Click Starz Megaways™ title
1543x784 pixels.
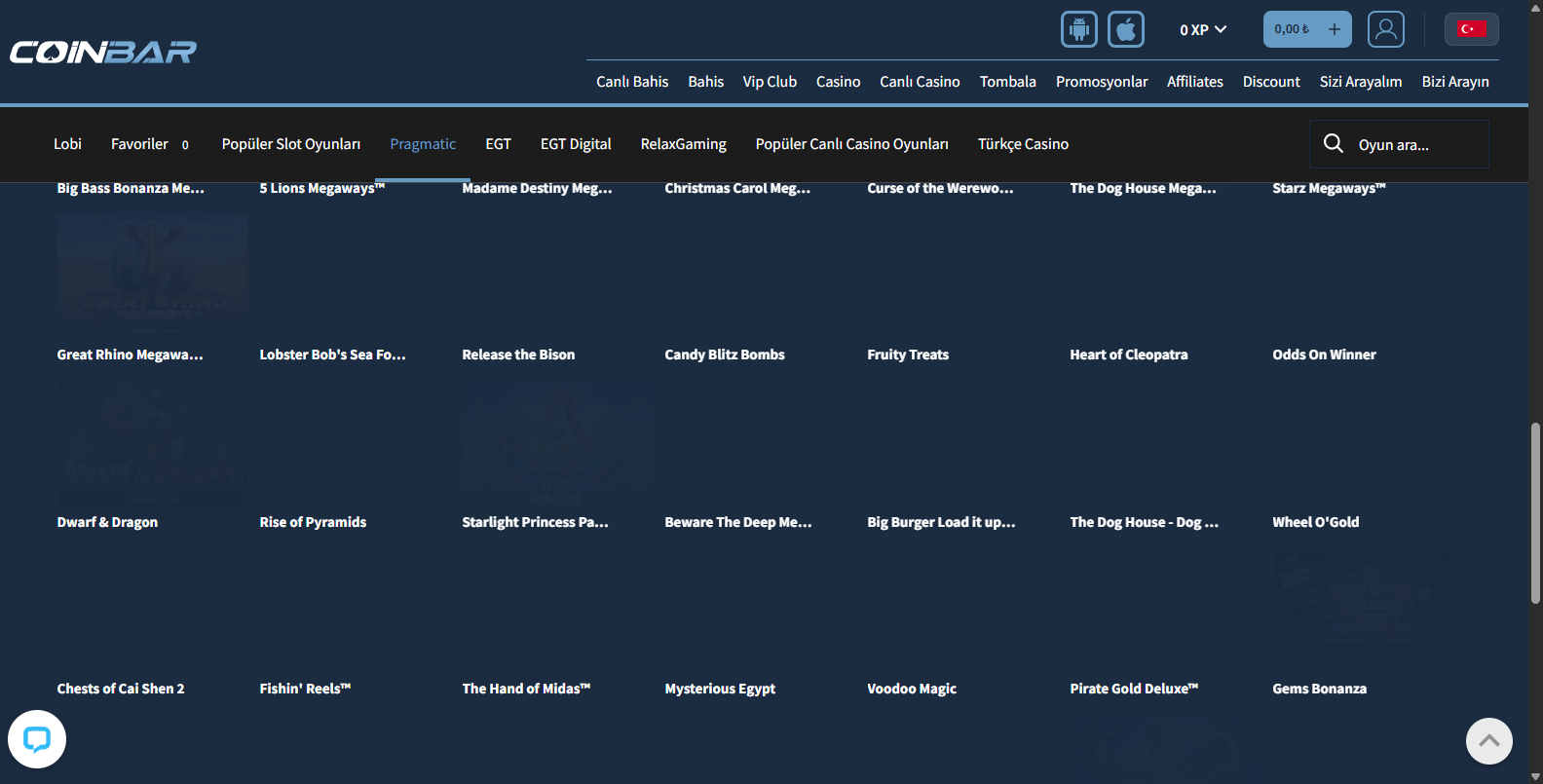coord(1330,188)
